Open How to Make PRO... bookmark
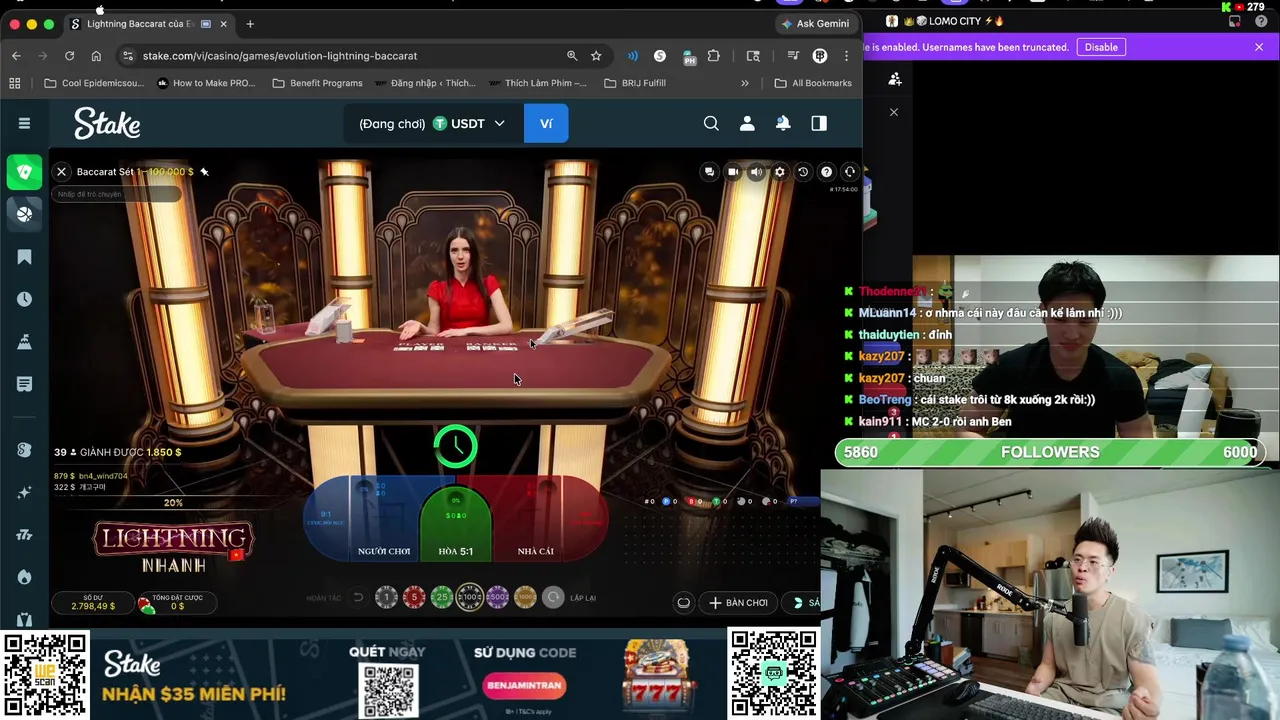The height and width of the screenshot is (720, 1280). (x=207, y=83)
